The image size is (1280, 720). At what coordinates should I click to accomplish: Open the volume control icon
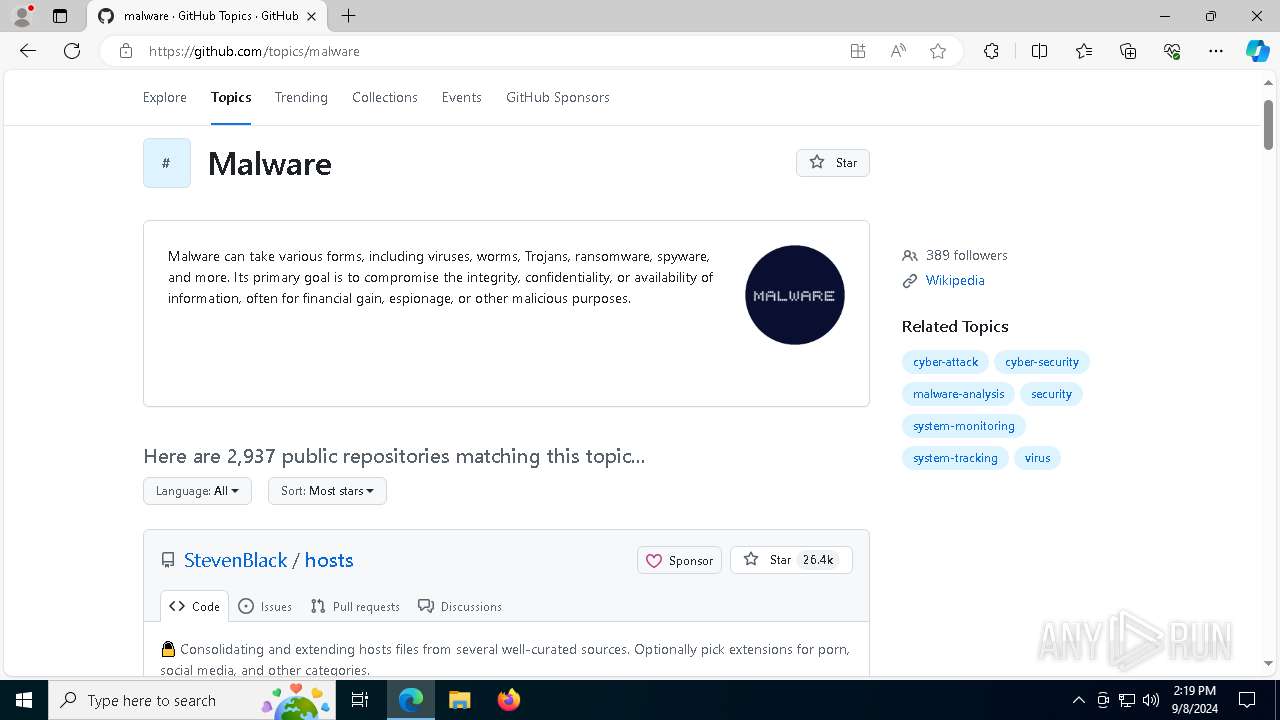coord(1150,700)
